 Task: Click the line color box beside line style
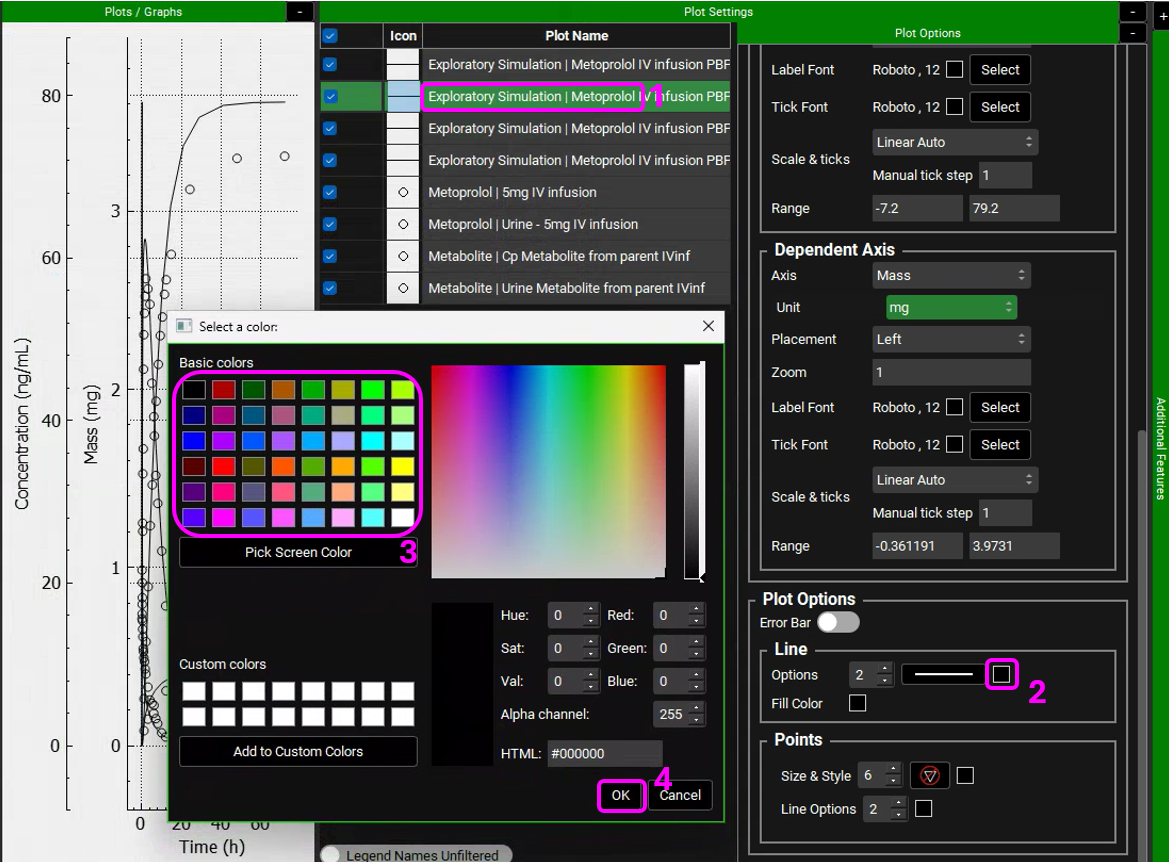1001,675
